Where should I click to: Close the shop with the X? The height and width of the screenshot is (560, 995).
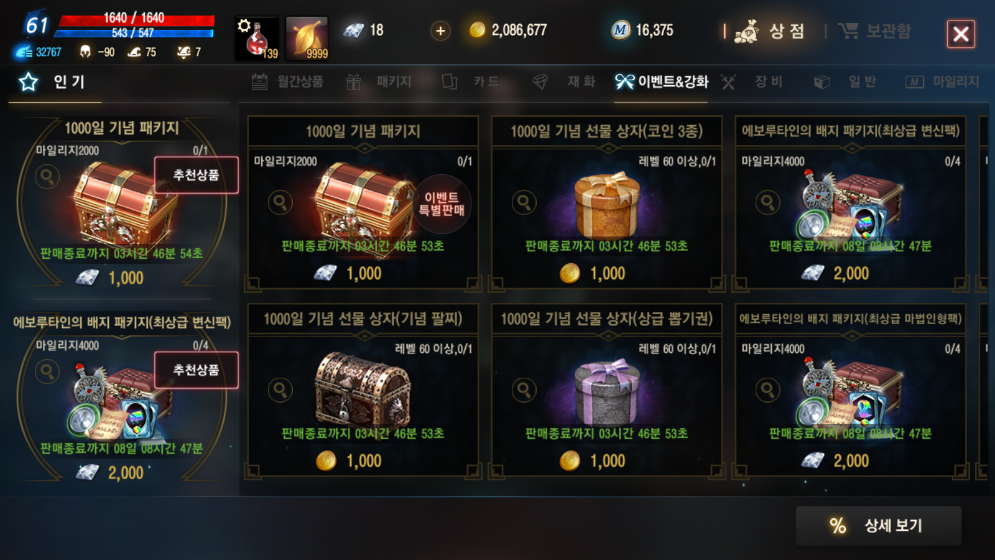pos(961,34)
